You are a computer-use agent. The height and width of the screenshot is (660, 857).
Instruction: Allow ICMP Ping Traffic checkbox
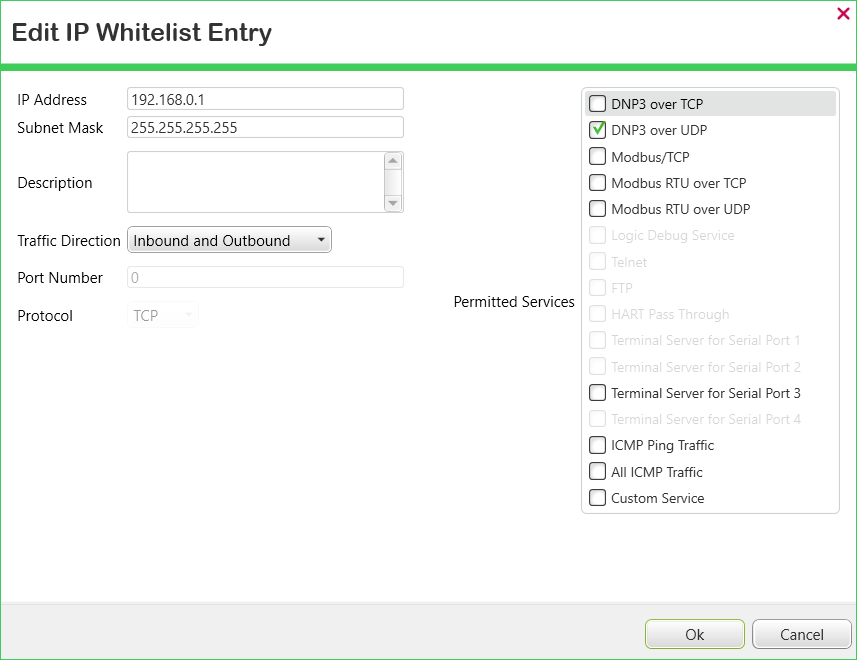[x=597, y=445]
